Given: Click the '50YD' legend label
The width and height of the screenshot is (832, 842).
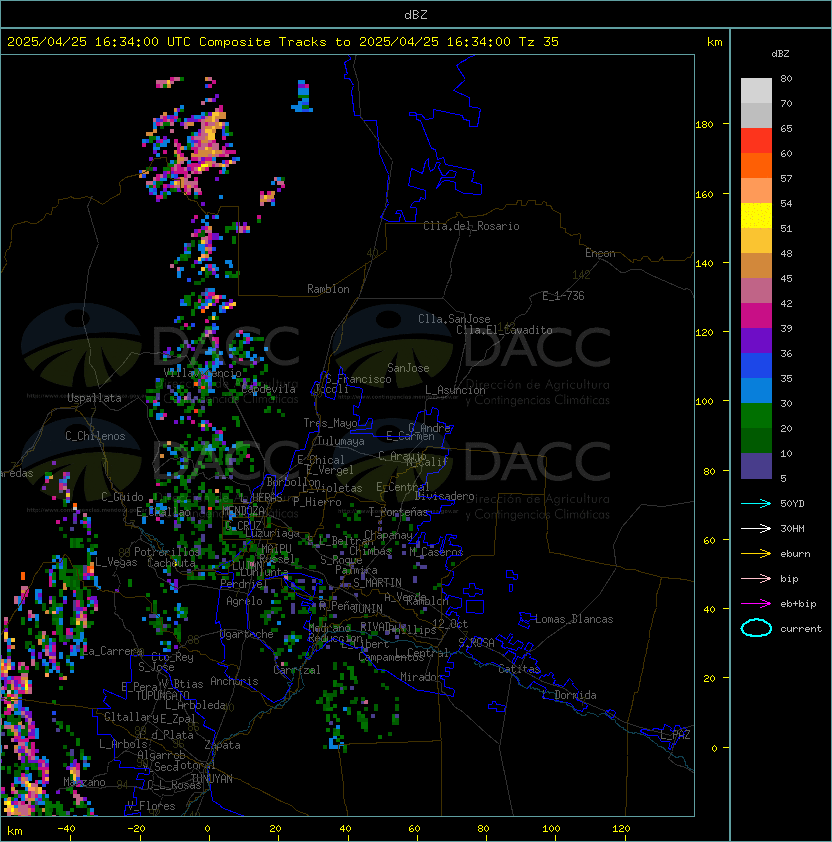Looking at the screenshot, I should pyautogui.click(x=792, y=504).
